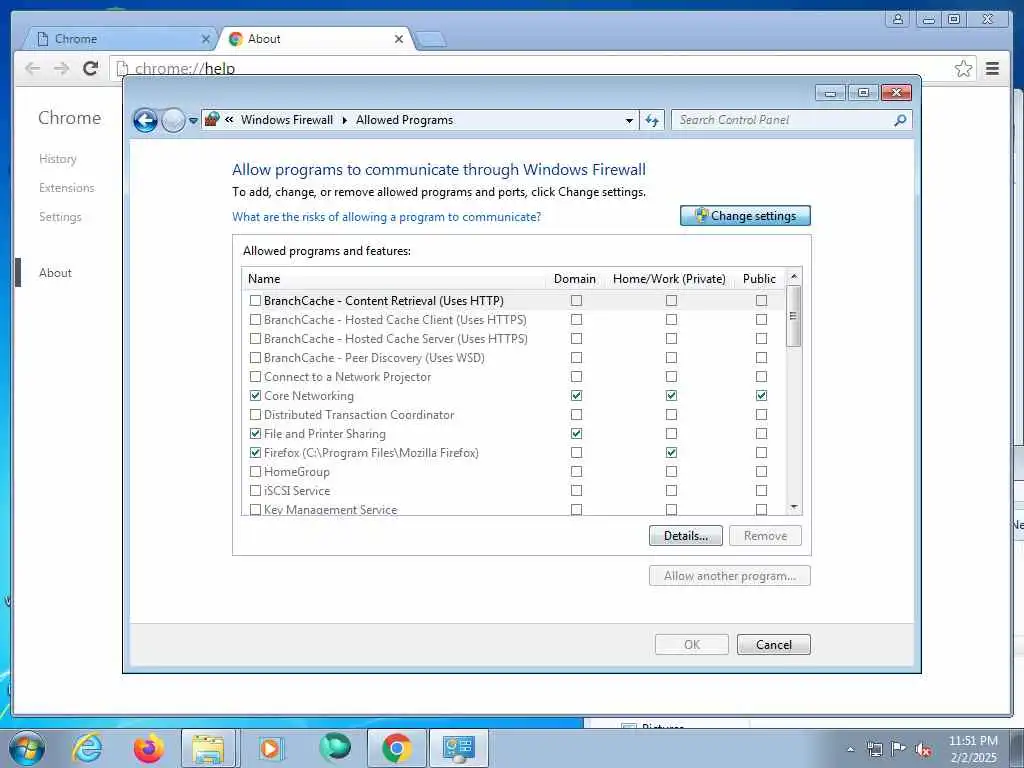Open the Chrome hamburger menu

coord(993,69)
